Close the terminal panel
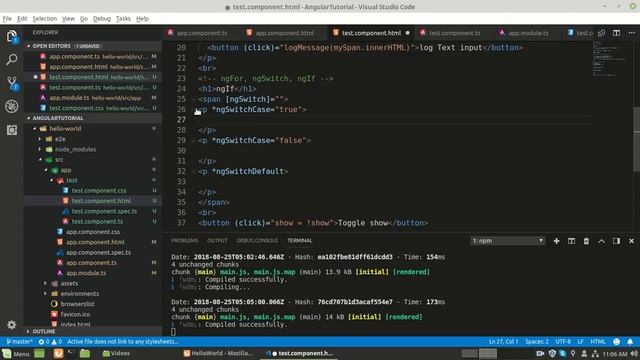Screen dimensions: 640x360 point(631,241)
